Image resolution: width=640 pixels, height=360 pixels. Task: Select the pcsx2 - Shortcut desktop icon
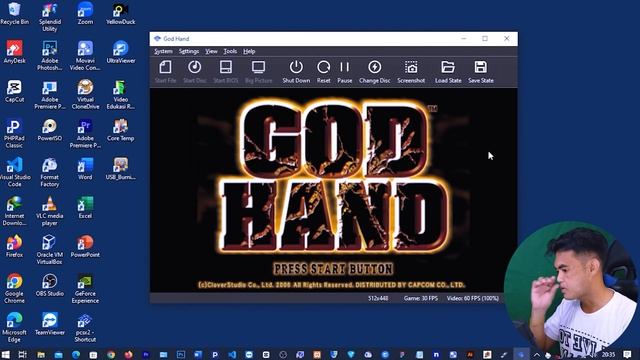pyautogui.click(x=85, y=327)
